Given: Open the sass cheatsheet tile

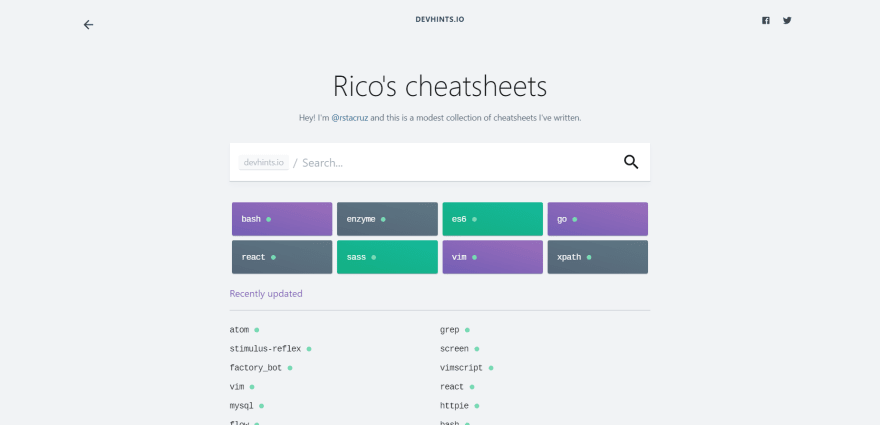Looking at the screenshot, I should 387,257.
